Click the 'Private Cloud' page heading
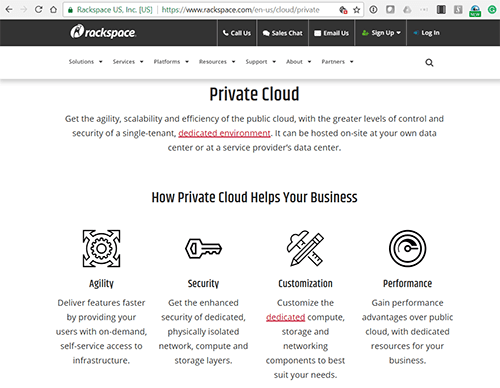 click(254, 94)
